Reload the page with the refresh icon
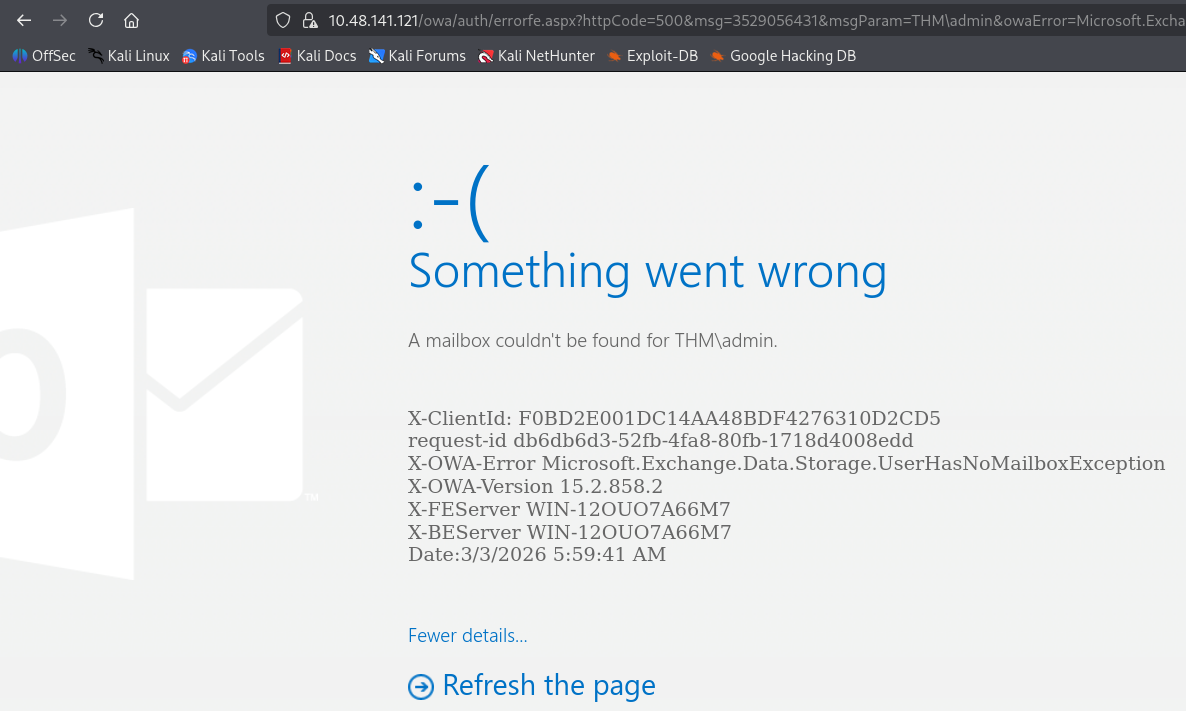Viewport: 1186px width, 711px height. pyautogui.click(x=95, y=20)
